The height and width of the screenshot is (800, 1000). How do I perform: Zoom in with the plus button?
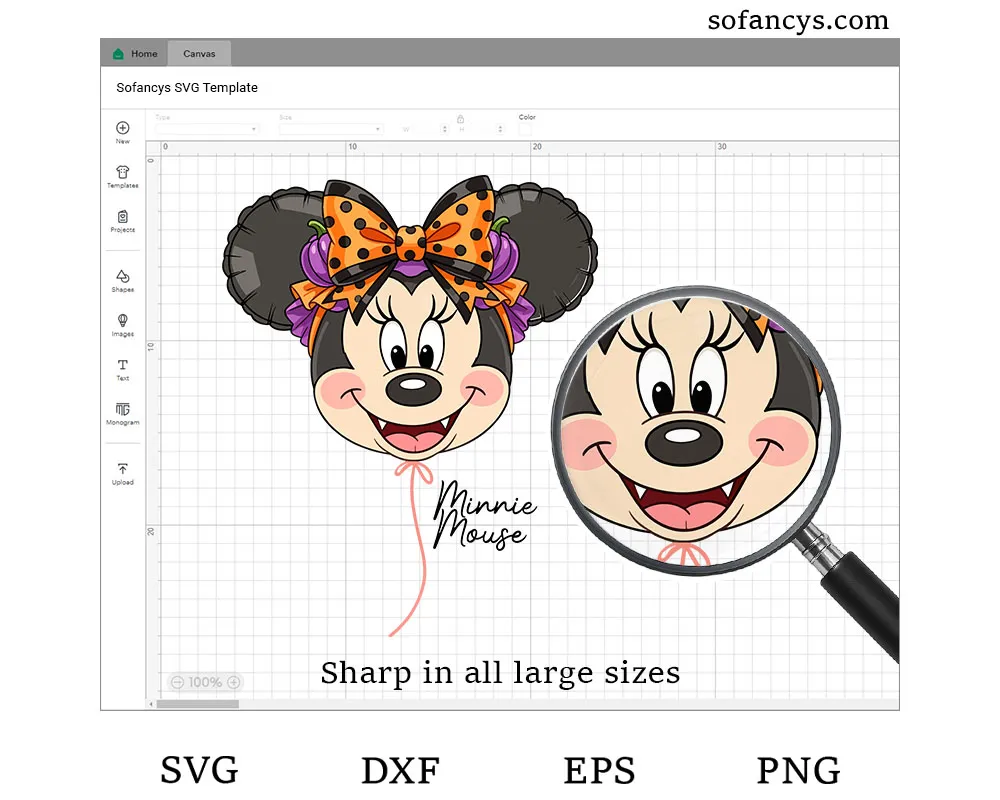234,682
